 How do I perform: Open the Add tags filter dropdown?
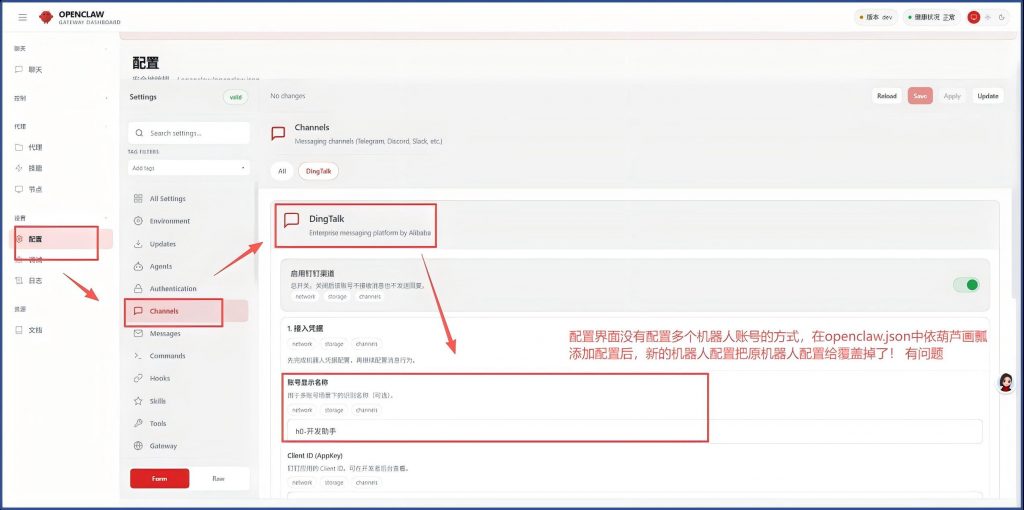(x=188, y=168)
